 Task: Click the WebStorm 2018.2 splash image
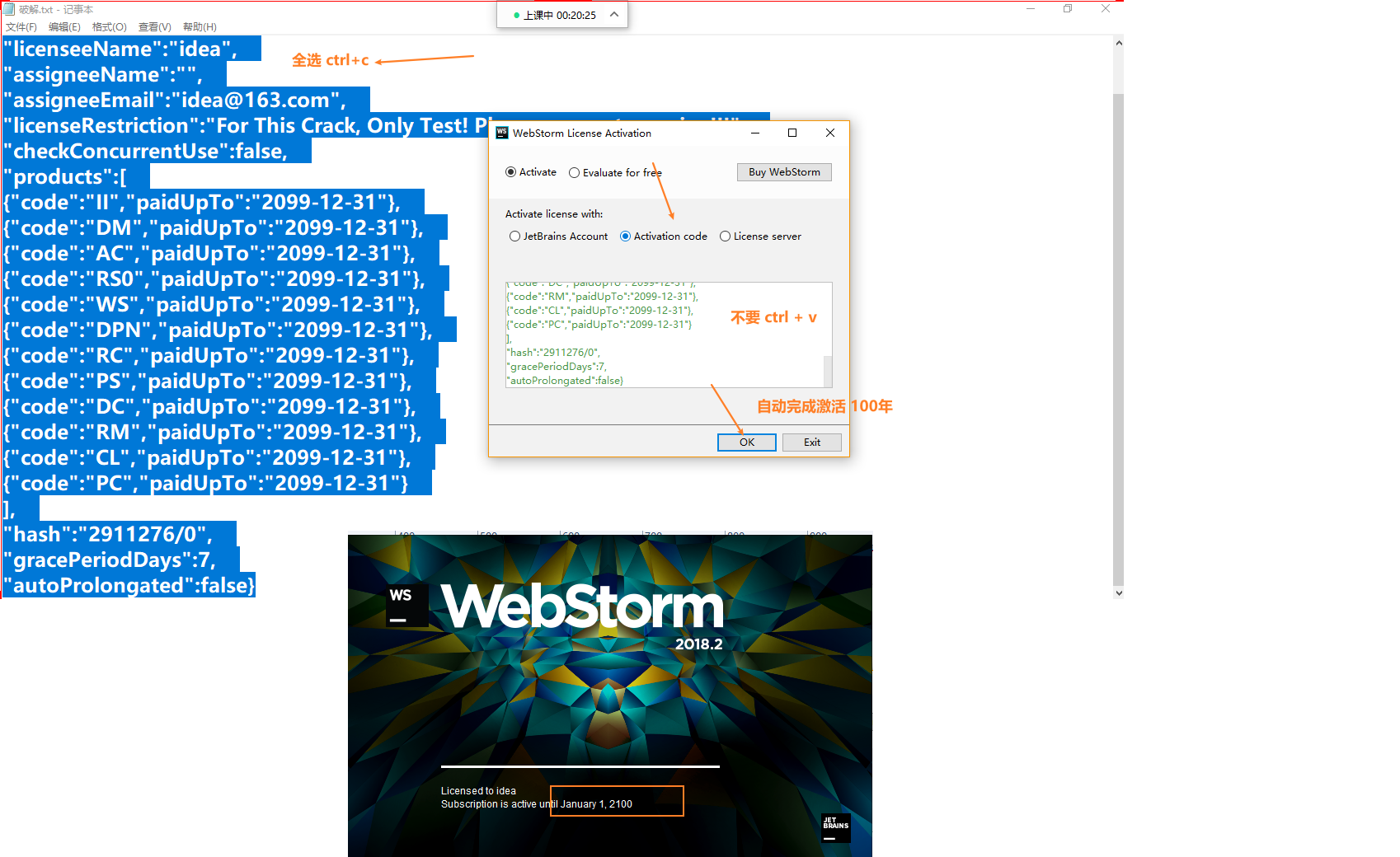610,695
